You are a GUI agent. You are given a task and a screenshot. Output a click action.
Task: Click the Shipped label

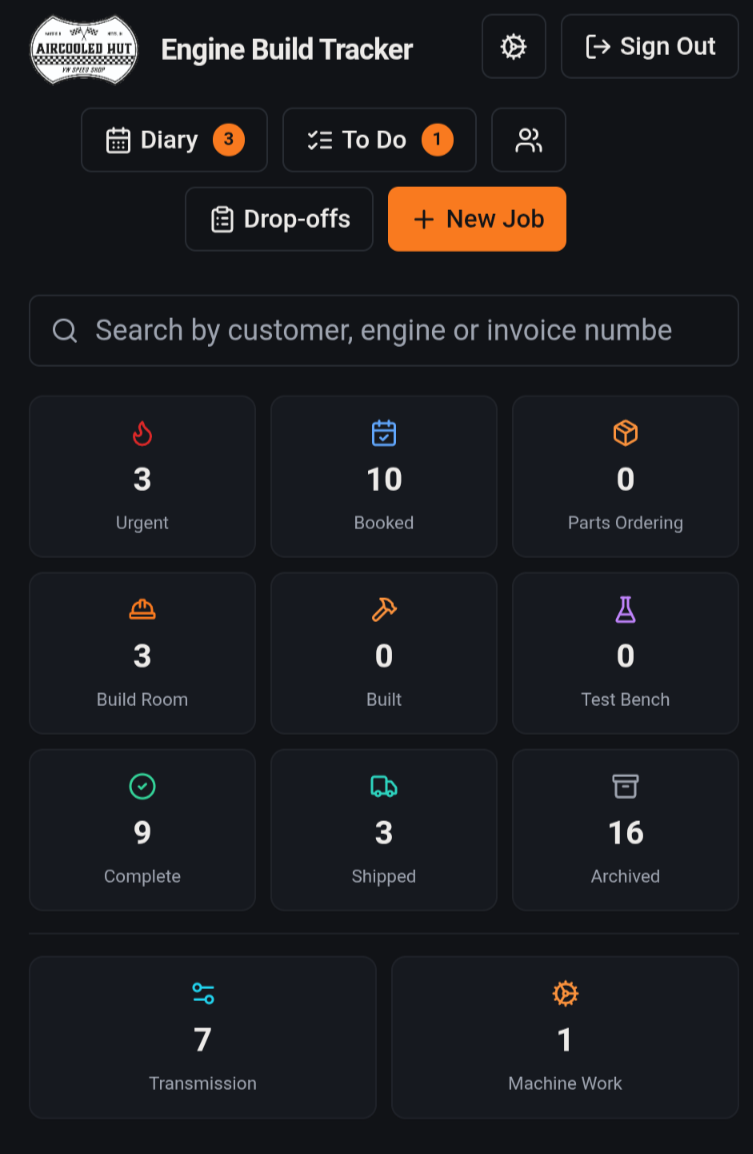coord(383,877)
